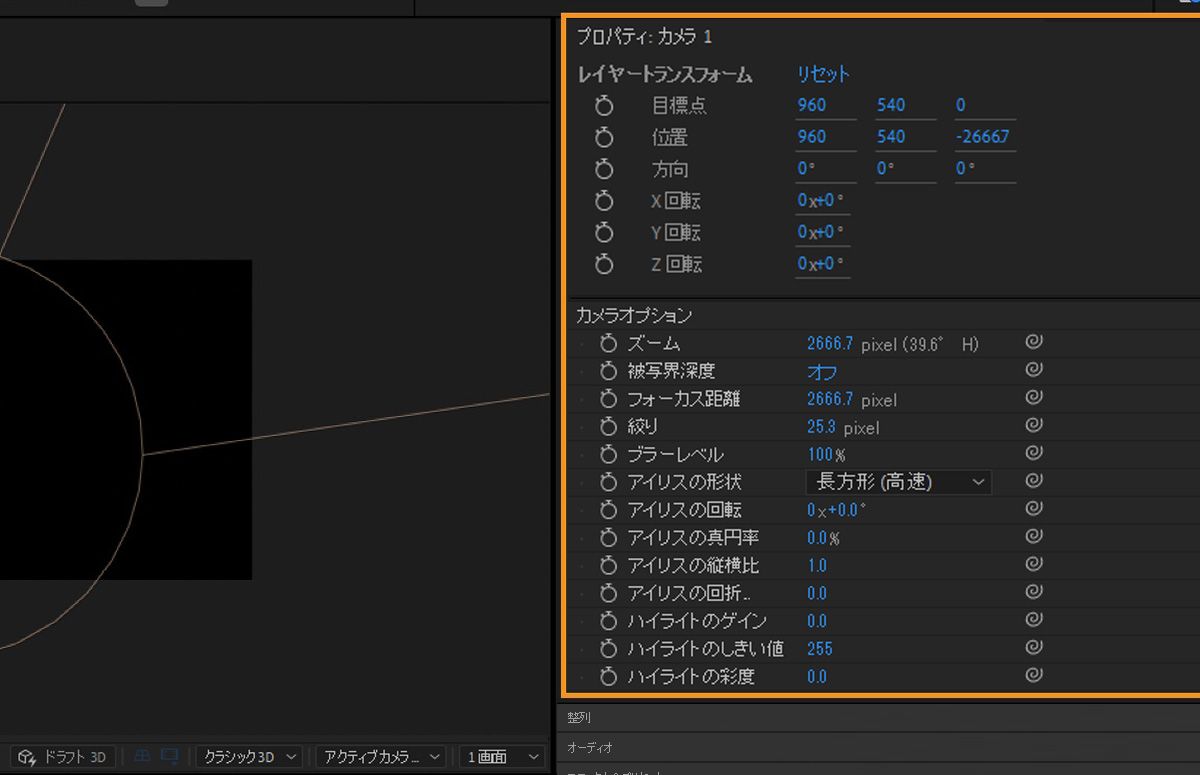Open アイリスの形状 dropdown 長方形 (高速)

tap(899, 482)
